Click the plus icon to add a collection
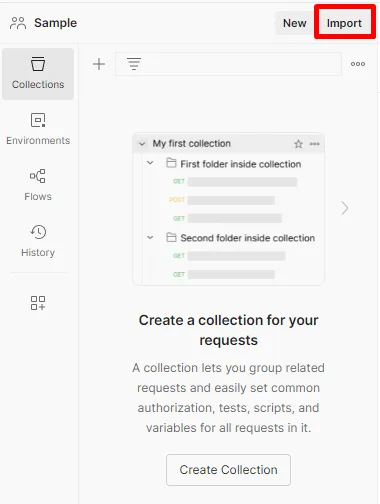The height and width of the screenshot is (504, 380). tap(99, 64)
